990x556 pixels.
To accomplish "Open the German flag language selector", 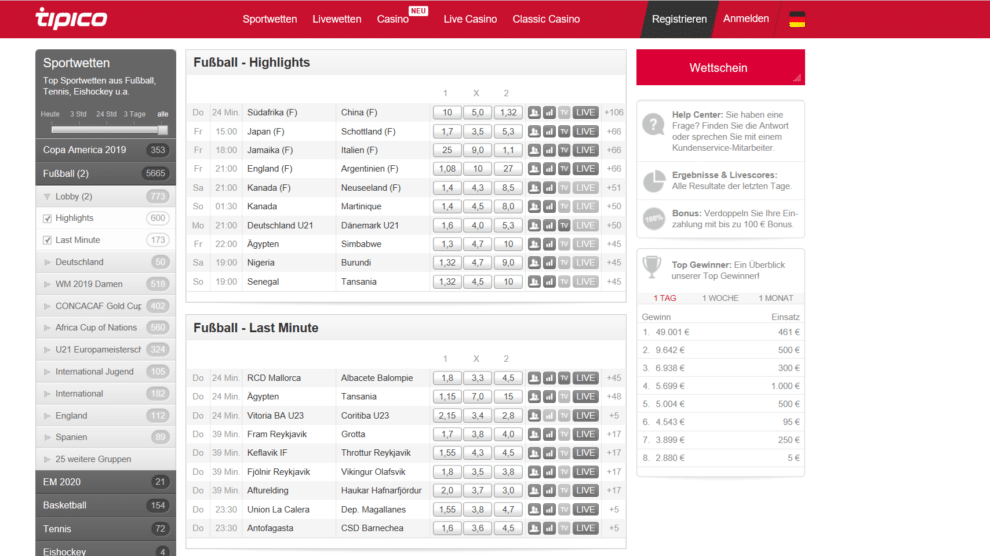I will pyautogui.click(x=797, y=19).
